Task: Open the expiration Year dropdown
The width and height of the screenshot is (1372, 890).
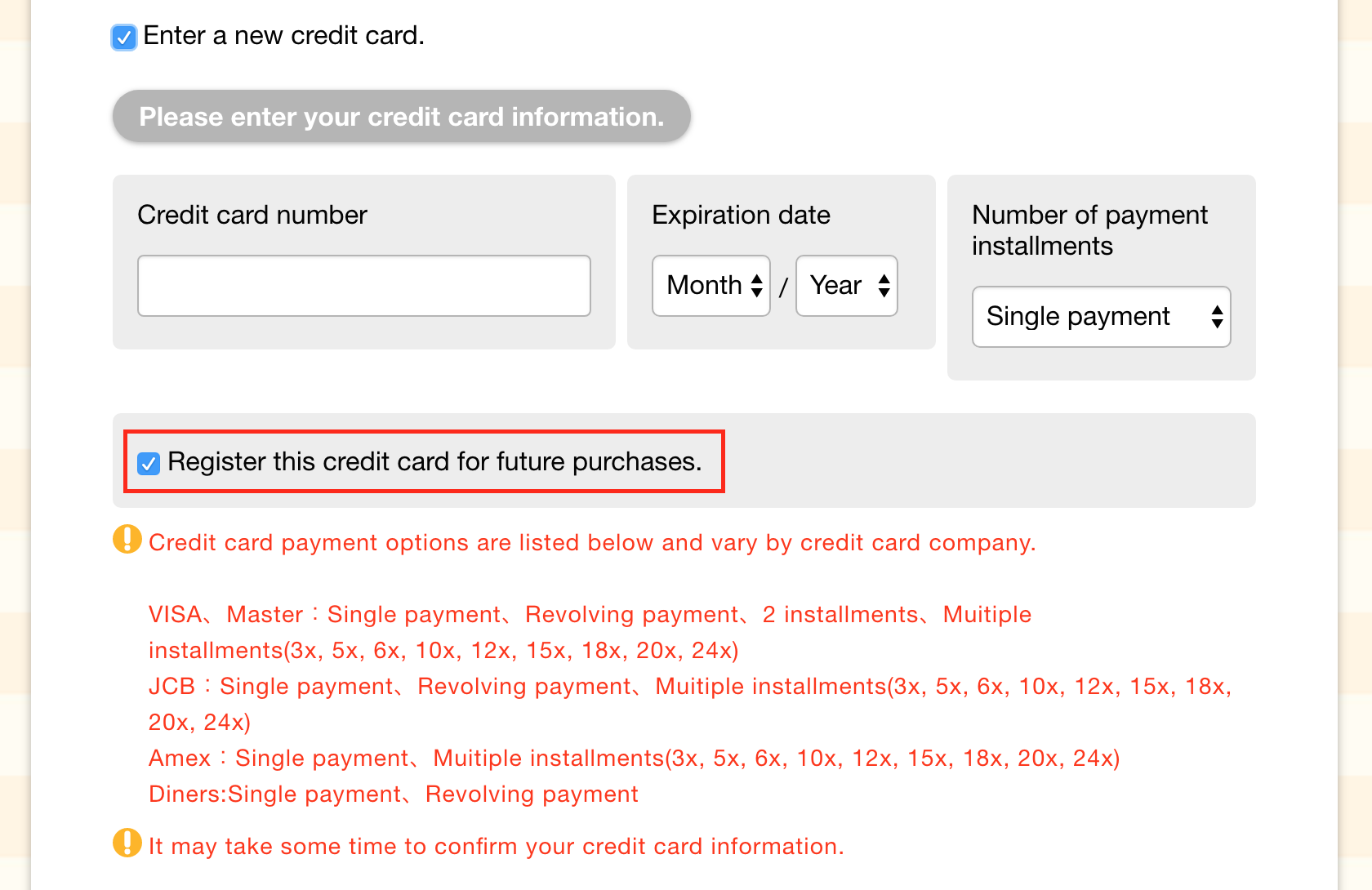Action: [x=847, y=286]
